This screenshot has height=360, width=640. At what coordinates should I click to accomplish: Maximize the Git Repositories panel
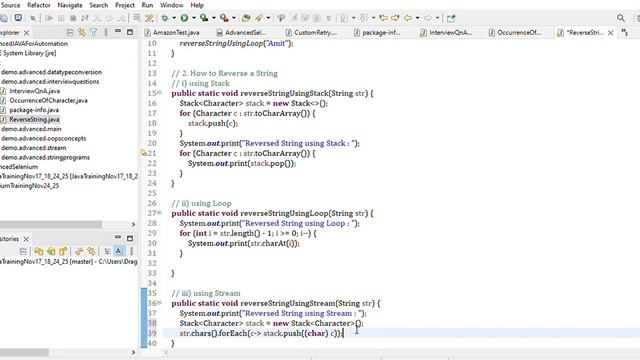coord(130,238)
